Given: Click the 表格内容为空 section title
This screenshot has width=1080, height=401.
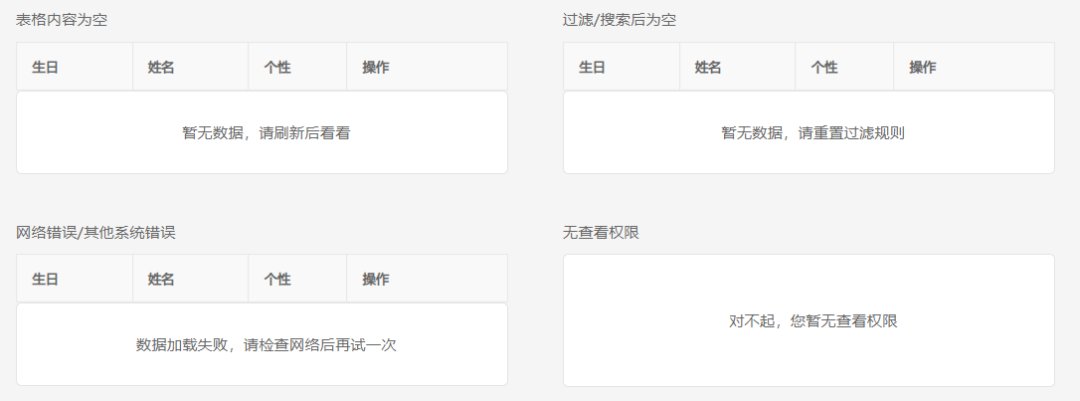Looking at the screenshot, I should 61,20.
